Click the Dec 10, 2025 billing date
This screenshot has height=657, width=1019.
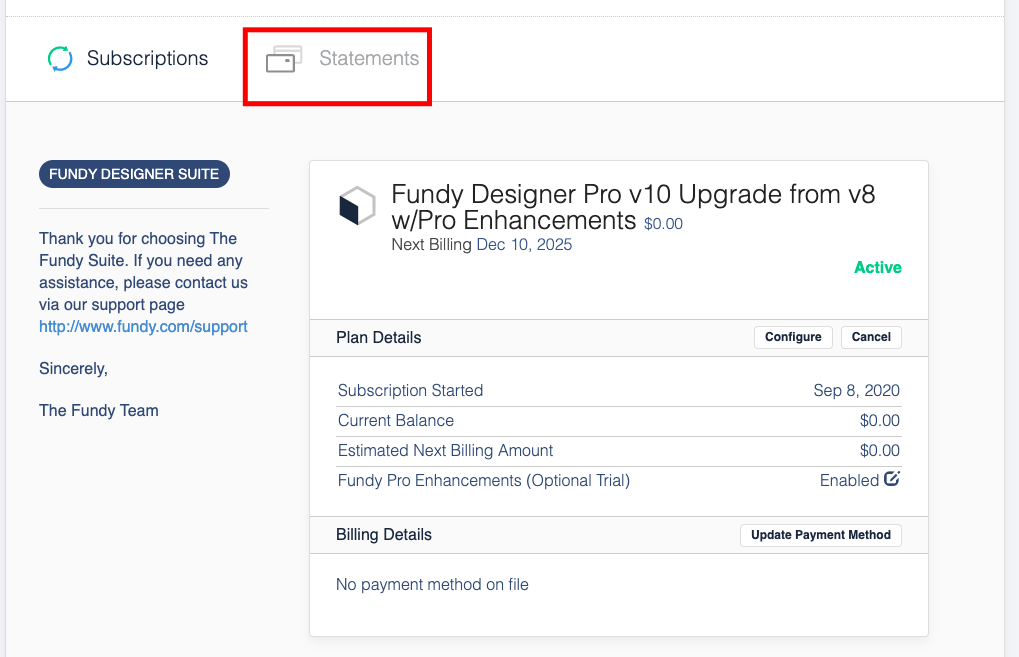[524, 244]
